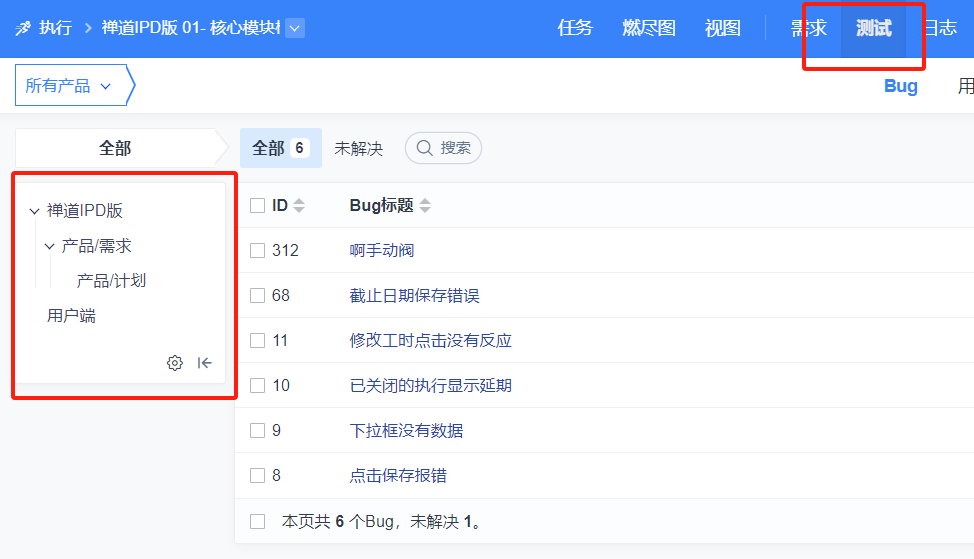
Task: Collapse the 禅道IPD版 tree node
Action: pyautogui.click(x=34, y=211)
